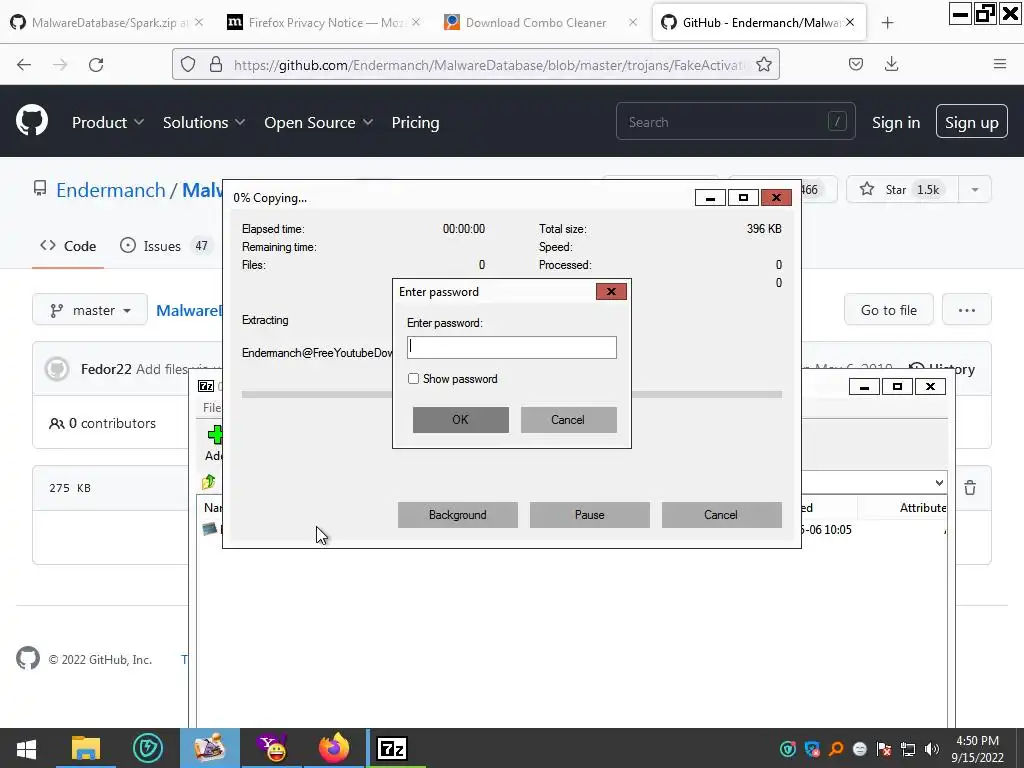Expand the Solutions dropdown
Viewport: 1024px width, 768px height.
pos(204,122)
